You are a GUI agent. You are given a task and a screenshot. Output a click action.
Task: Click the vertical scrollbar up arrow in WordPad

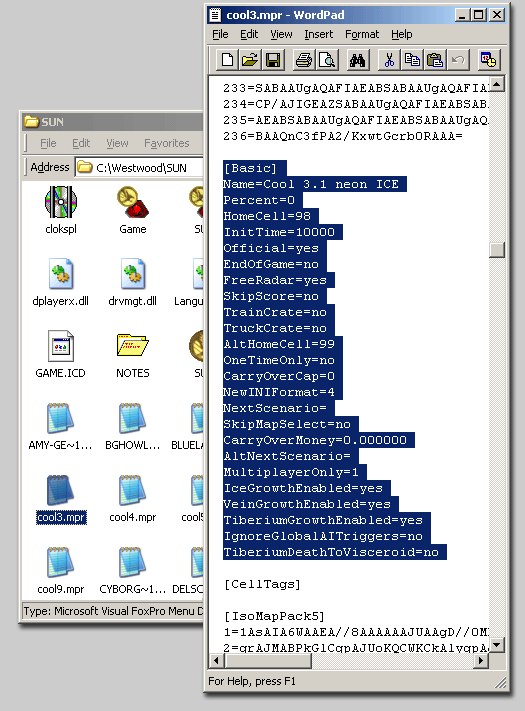(x=497, y=84)
